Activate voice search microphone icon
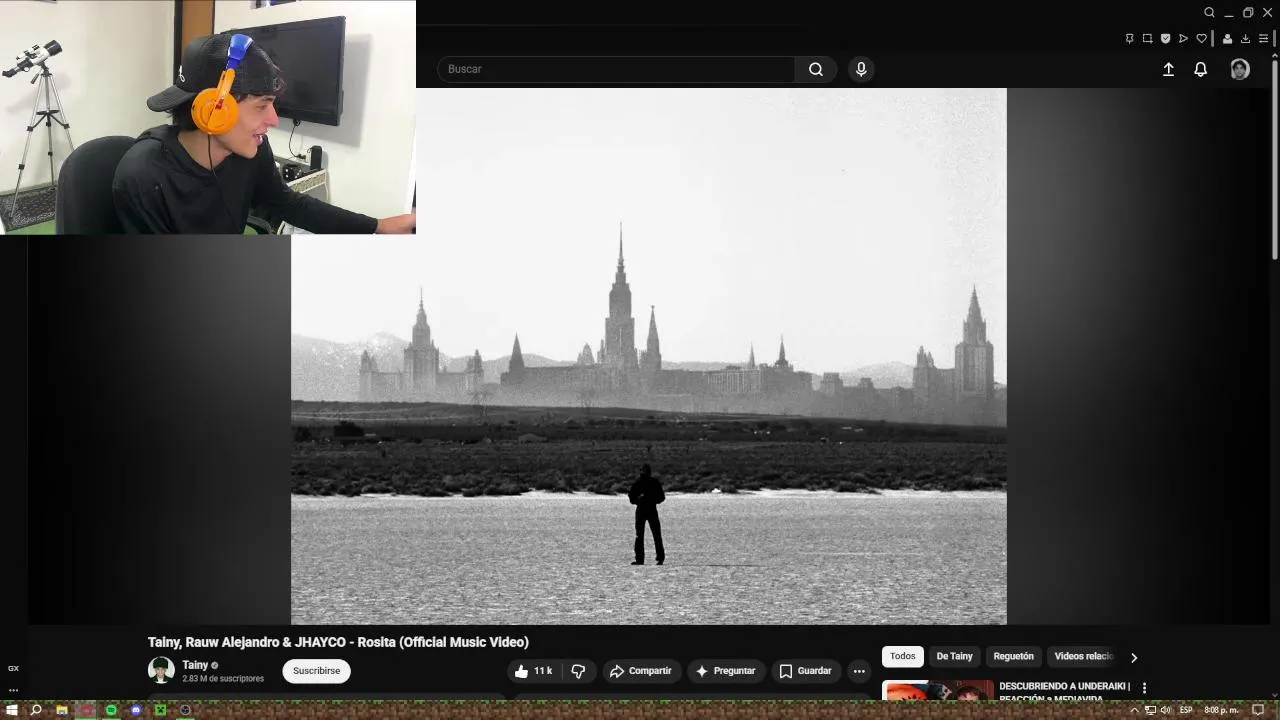 (x=861, y=69)
